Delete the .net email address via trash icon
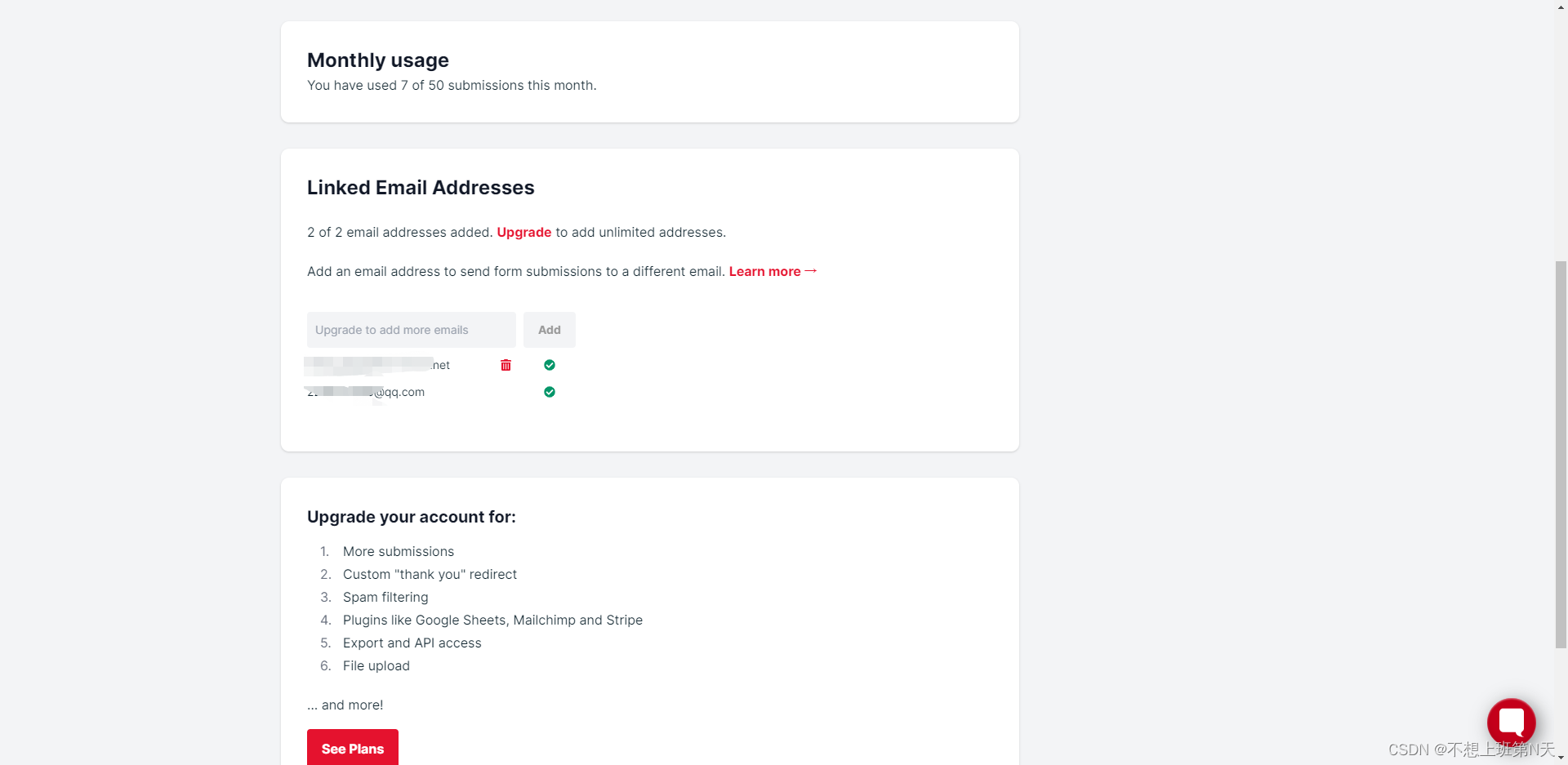 pyautogui.click(x=506, y=365)
